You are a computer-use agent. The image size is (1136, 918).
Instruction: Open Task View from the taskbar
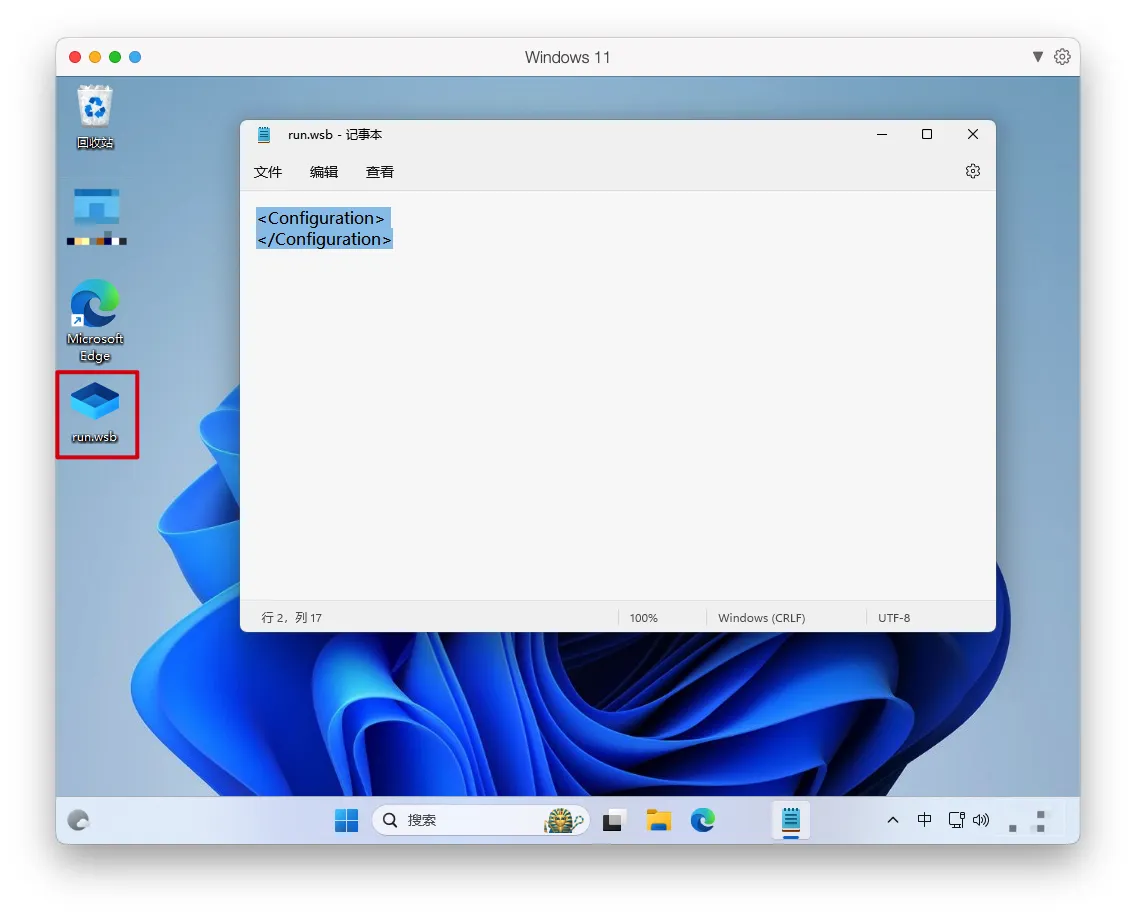(x=613, y=820)
